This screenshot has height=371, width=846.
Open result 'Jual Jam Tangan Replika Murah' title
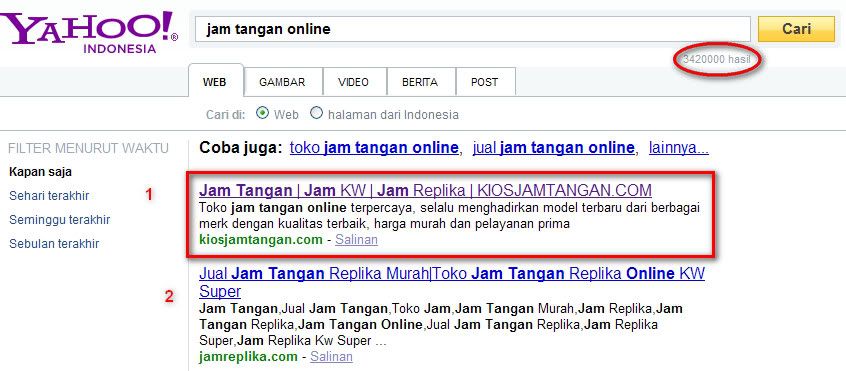[452, 283]
